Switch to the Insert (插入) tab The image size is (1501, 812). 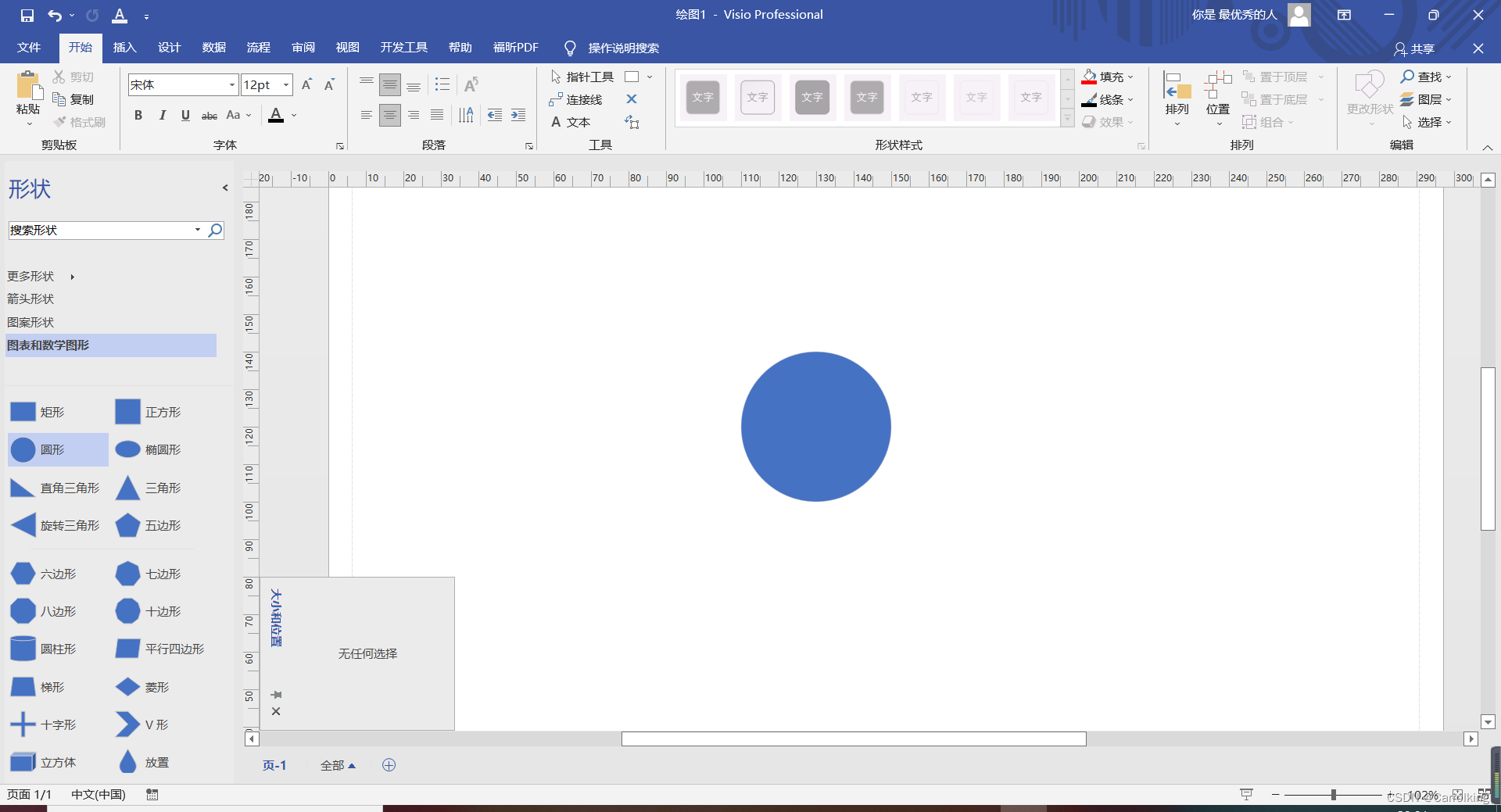coord(124,48)
